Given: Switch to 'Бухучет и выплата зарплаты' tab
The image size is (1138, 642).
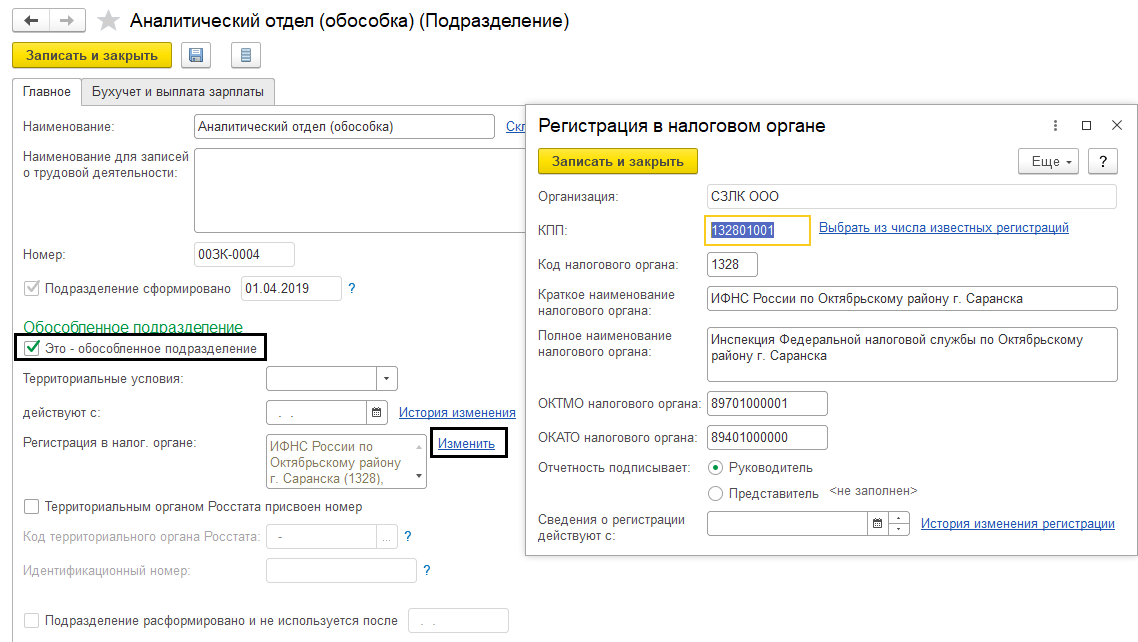Looking at the screenshot, I should 178,92.
